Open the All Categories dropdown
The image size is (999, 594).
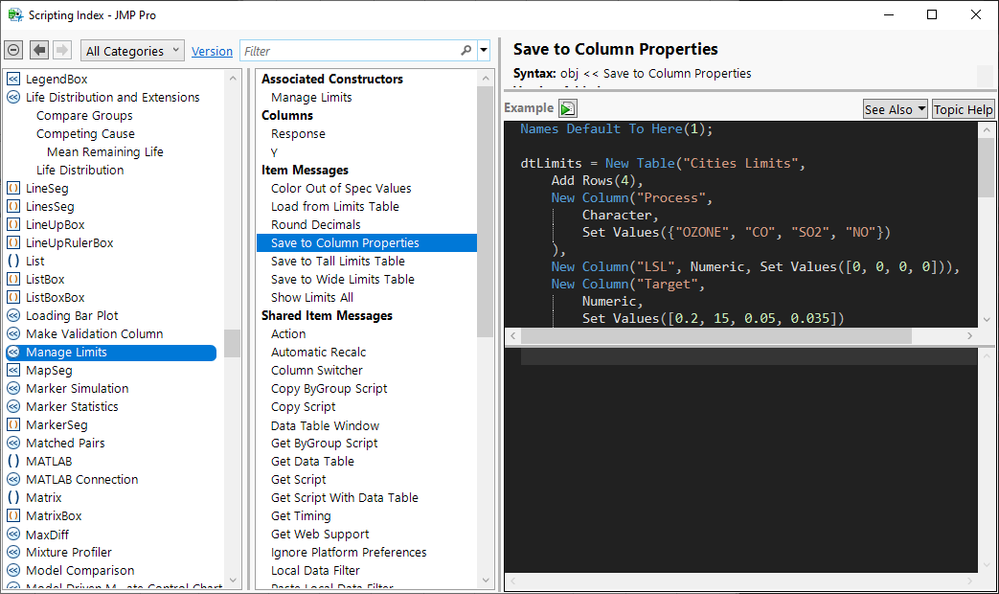pyautogui.click(x=132, y=51)
